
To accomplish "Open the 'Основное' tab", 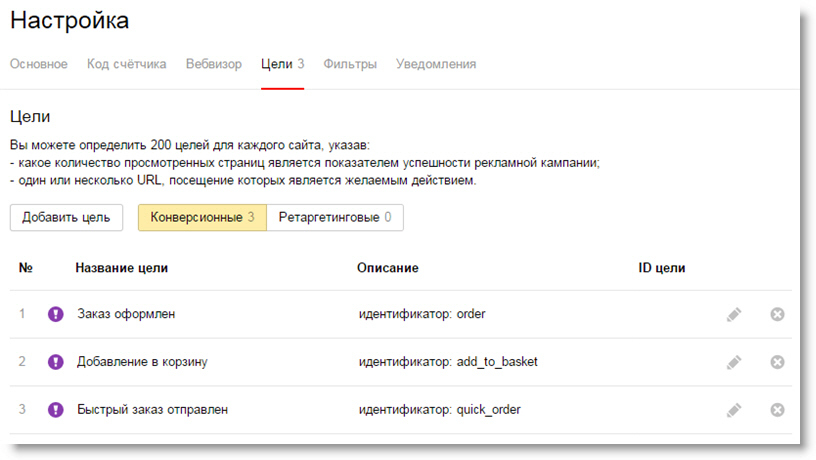I will 39,64.
